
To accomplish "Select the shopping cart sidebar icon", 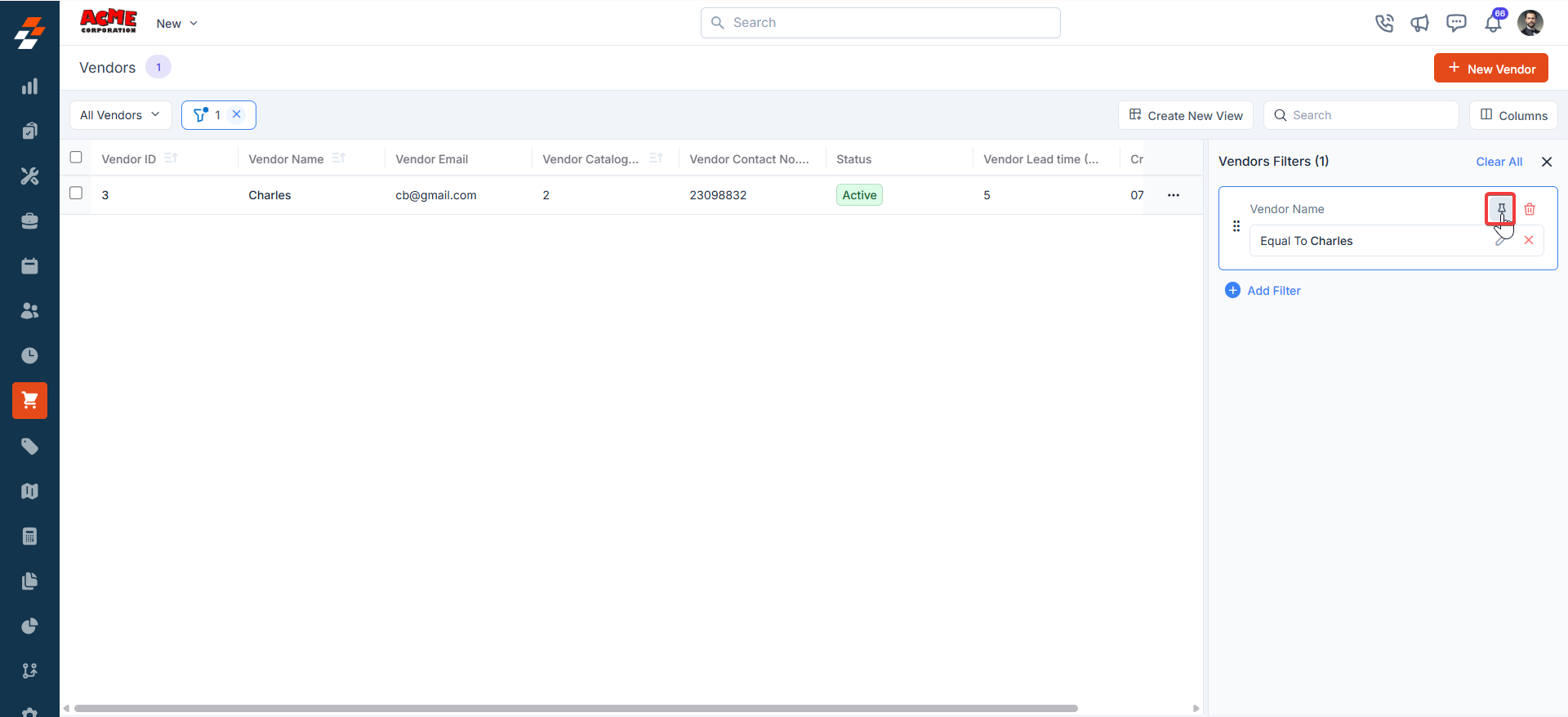I will tap(29, 400).
